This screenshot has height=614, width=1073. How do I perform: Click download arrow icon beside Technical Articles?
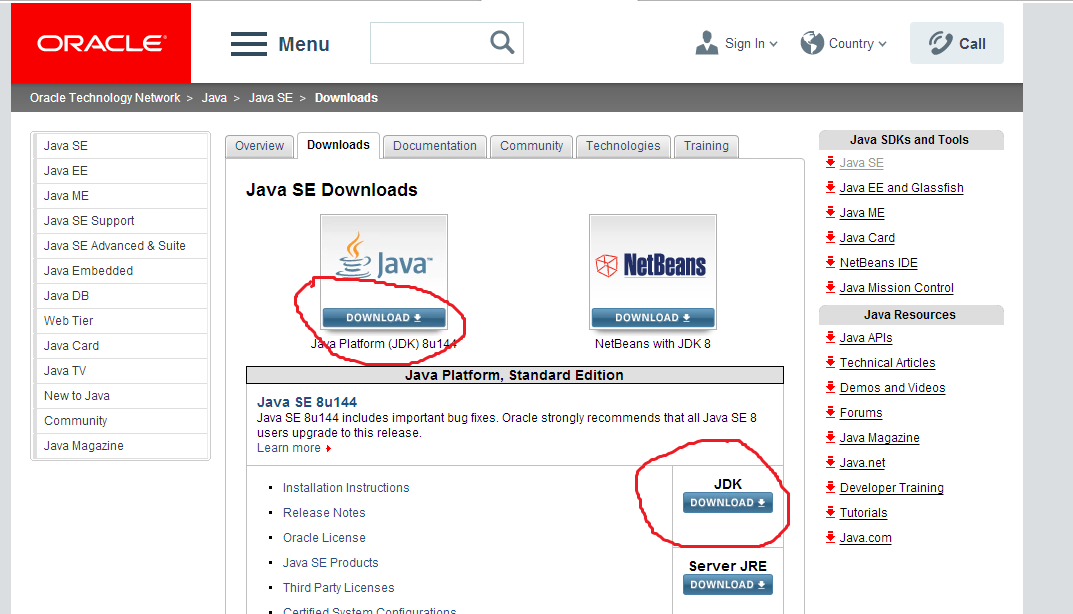pyautogui.click(x=830, y=362)
